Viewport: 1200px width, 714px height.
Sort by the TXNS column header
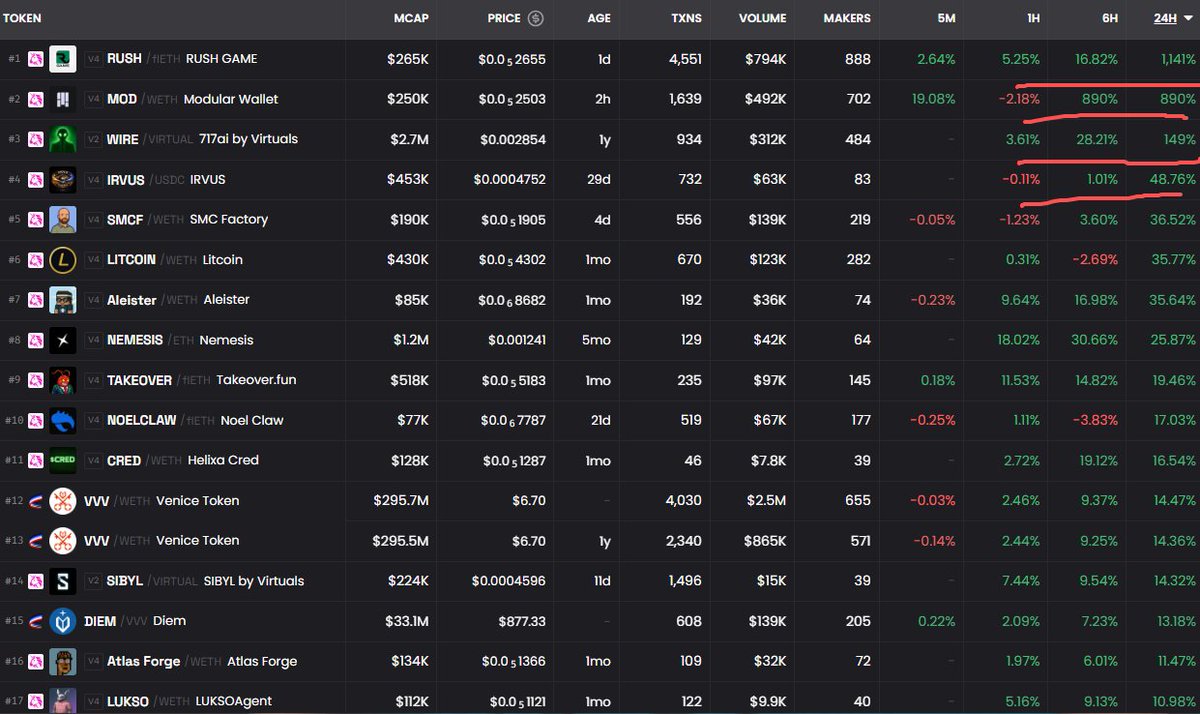click(686, 18)
